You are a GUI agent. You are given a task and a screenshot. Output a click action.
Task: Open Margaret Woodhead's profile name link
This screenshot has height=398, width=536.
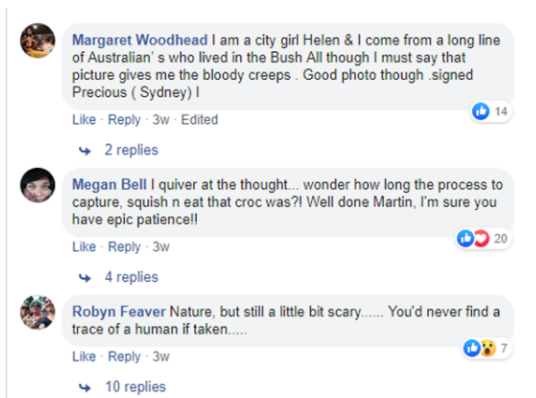coord(140,40)
